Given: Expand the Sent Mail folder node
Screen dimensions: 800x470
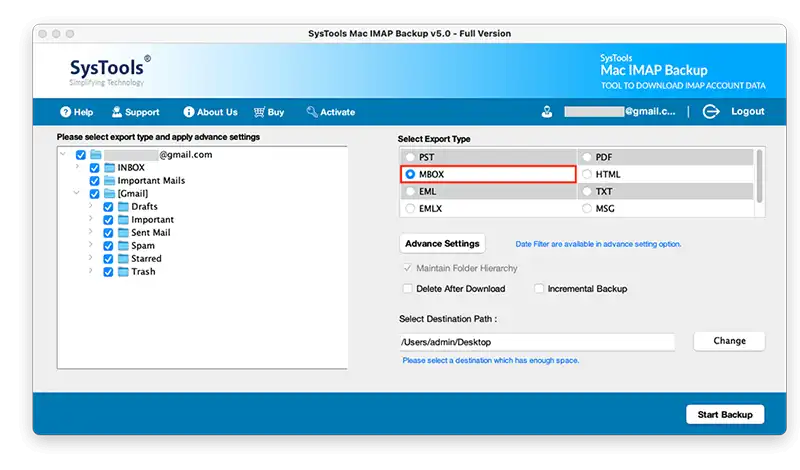Looking at the screenshot, I should (x=91, y=231).
